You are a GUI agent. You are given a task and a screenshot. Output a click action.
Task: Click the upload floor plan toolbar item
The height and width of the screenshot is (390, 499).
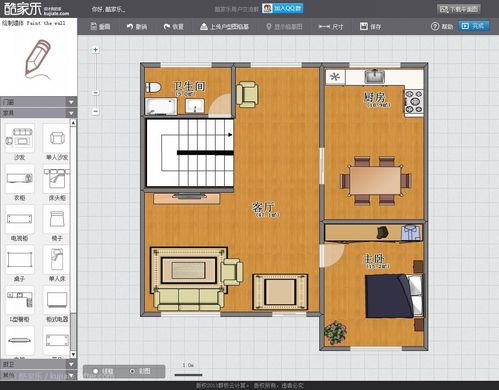pyautogui.click(x=224, y=27)
